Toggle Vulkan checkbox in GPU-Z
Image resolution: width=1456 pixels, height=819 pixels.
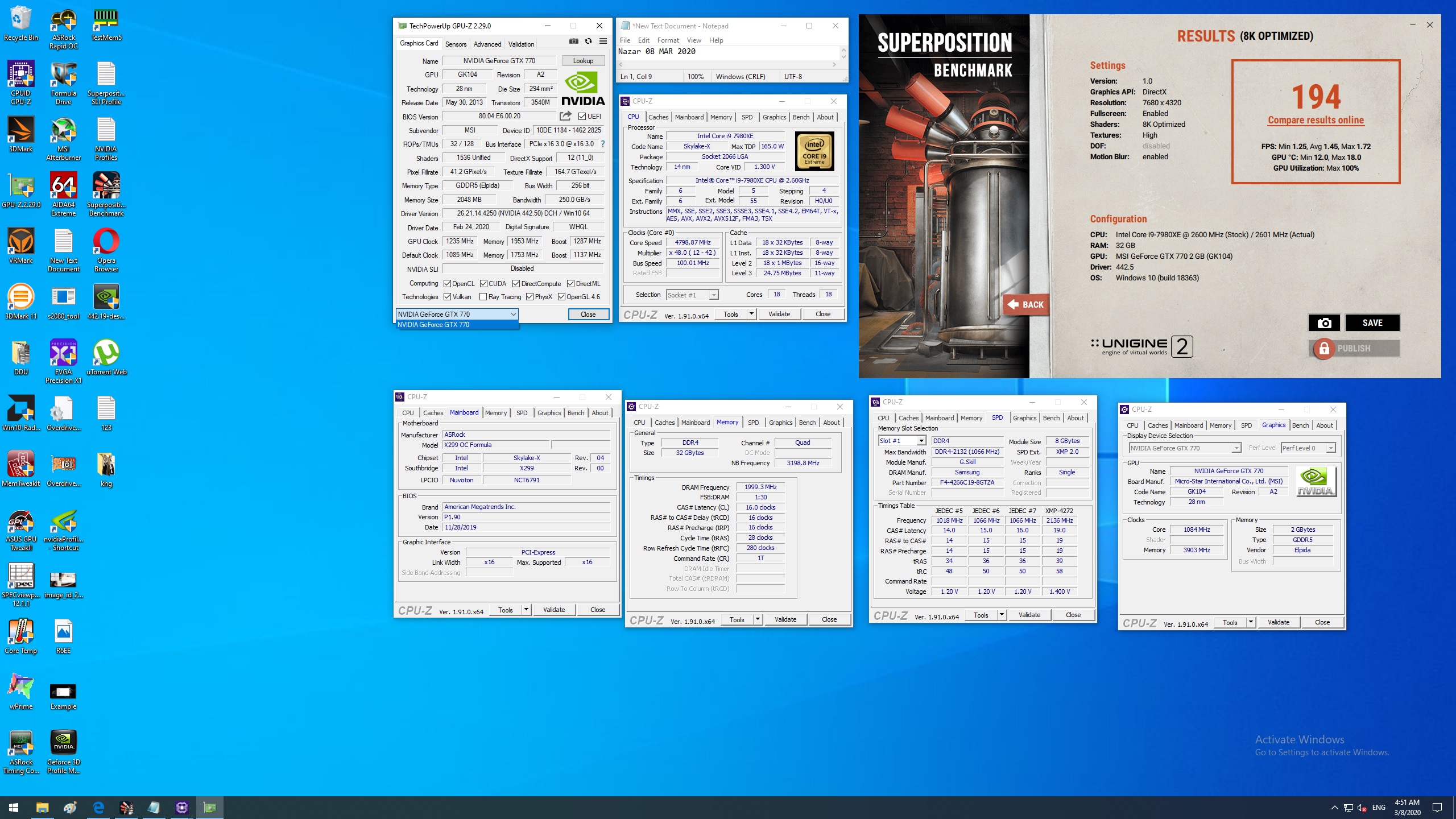tap(448, 297)
